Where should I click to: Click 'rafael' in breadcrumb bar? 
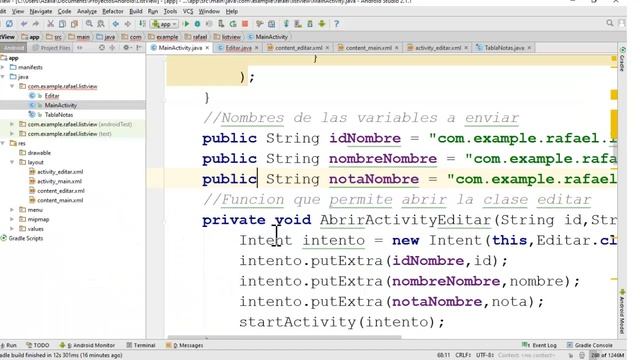pyautogui.click(x=196, y=37)
